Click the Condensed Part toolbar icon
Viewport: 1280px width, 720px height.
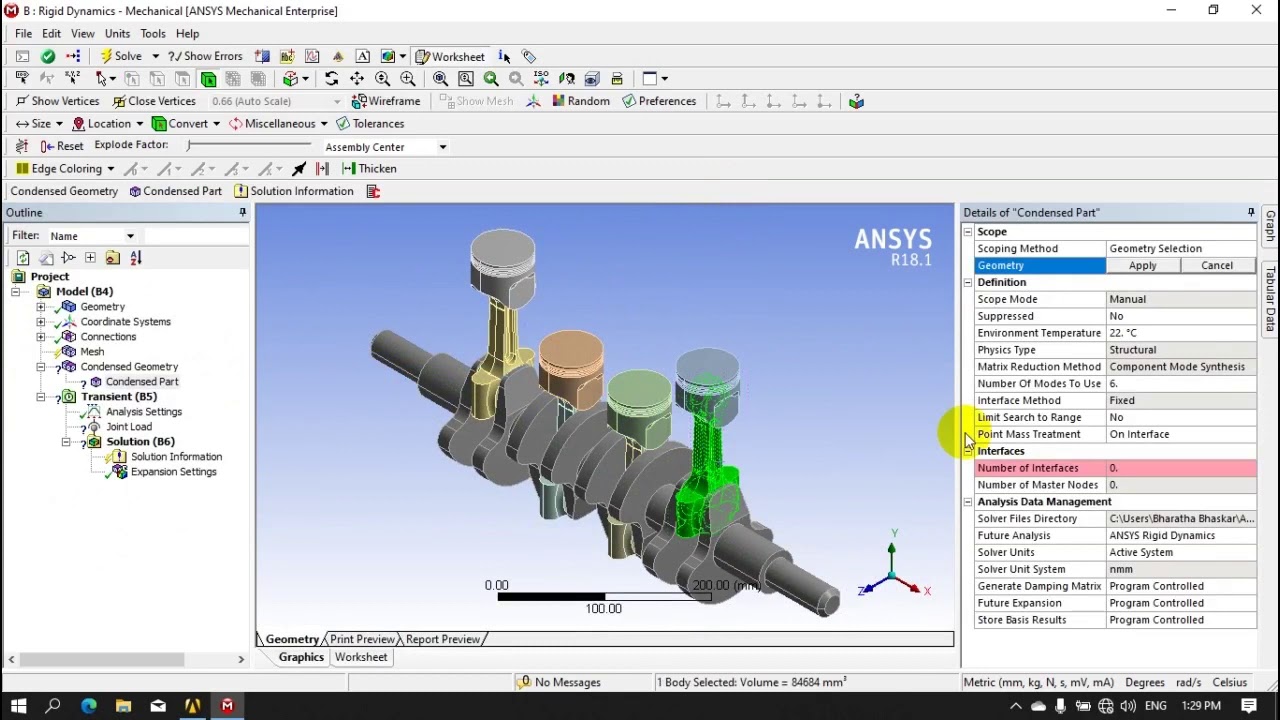(x=135, y=191)
